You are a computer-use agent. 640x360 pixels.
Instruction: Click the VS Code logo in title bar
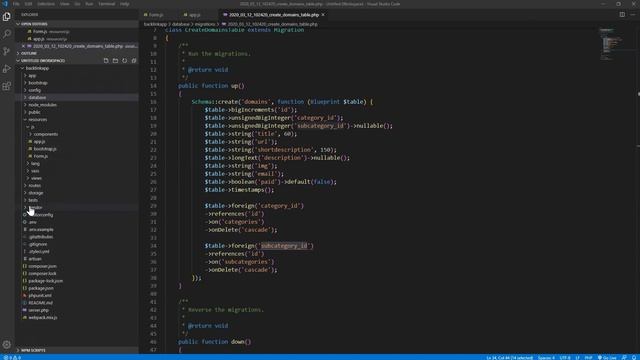pos(5,4)
